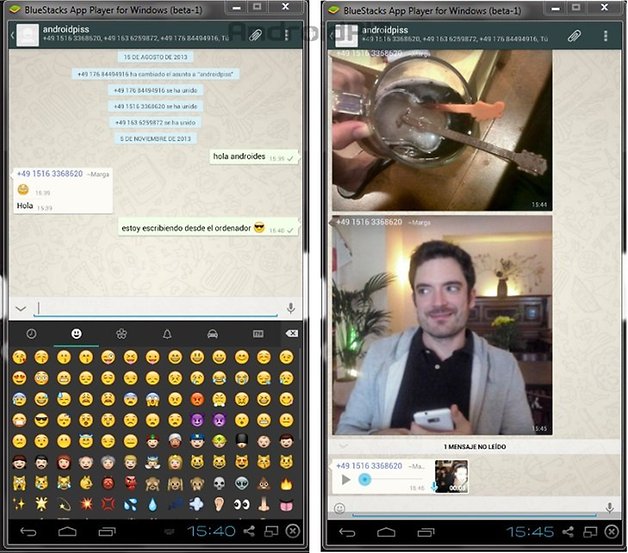
Task: Tap fullscreen toggle icon in left bottom bar
Action: [x=271, y=531]
